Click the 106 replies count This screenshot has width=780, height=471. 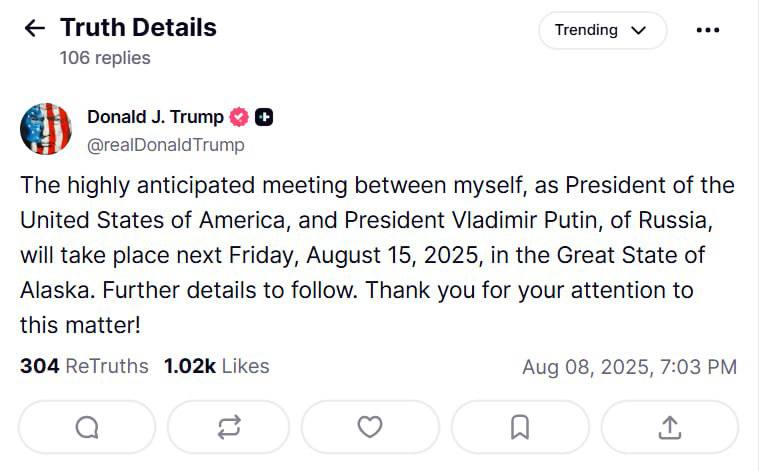click(105, 58)
